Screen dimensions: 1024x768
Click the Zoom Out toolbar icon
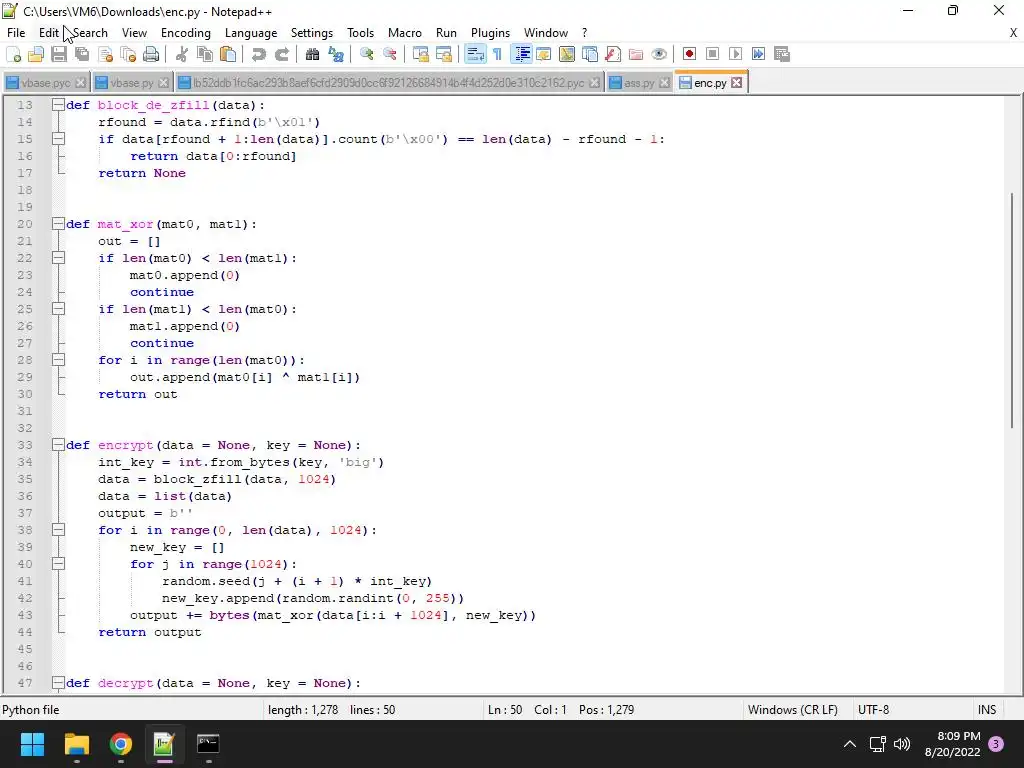tap(390, 54)
